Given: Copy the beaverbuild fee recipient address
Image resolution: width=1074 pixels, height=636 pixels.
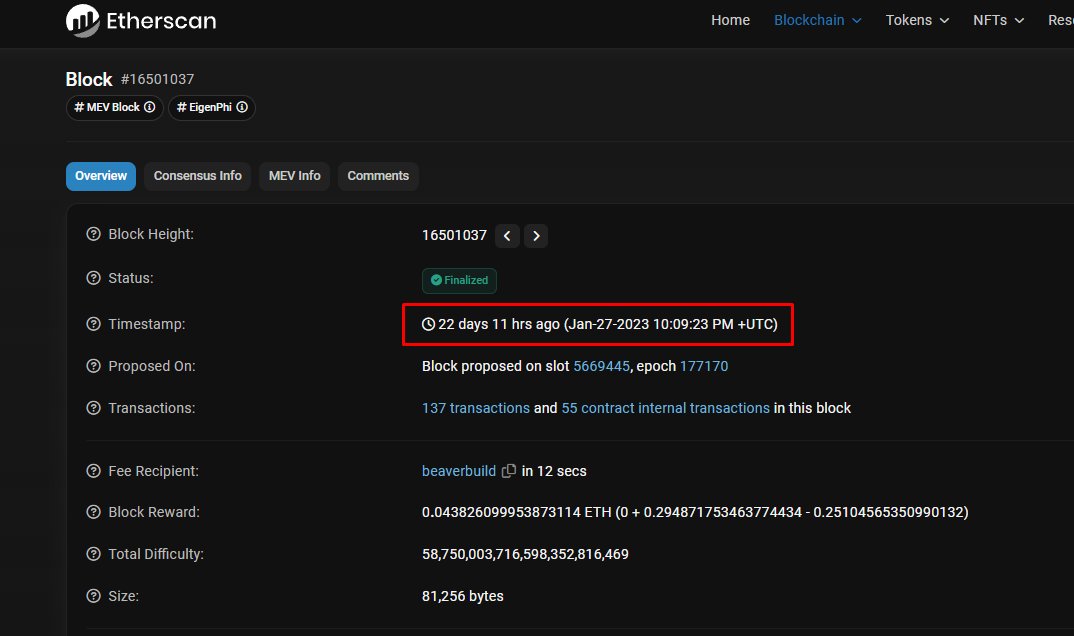Looking at the screenshot, I should pyautogui.click(x=509, y=471).
